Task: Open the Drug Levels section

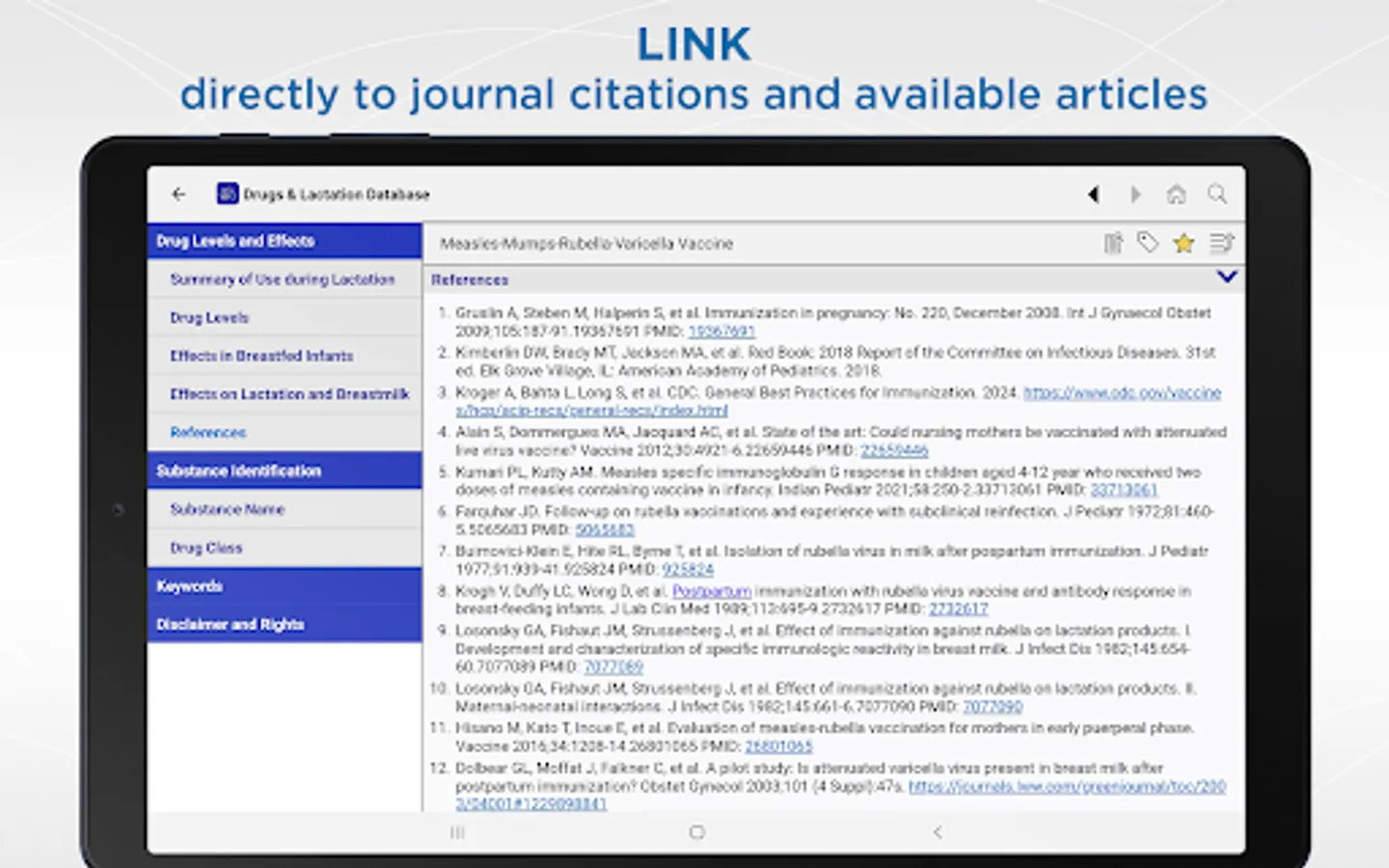Action: [x=285, y=317]
